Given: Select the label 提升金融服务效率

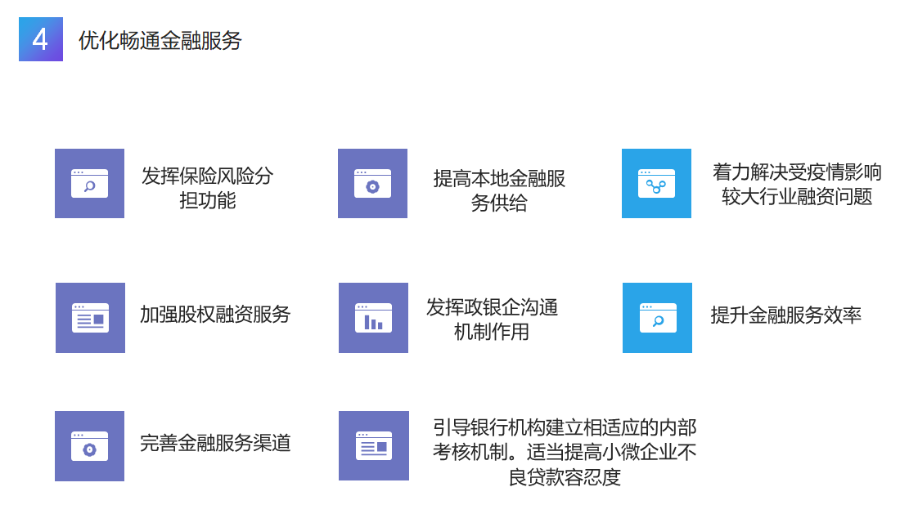Looking at the screenshot, I should (786, 315).
